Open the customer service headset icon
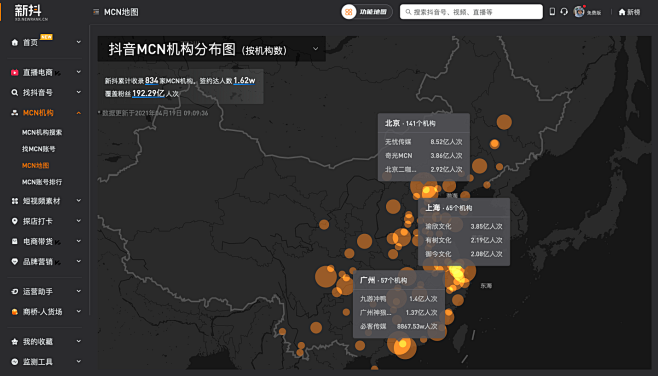This screenshot has width=658, height=376. (564, 12)
